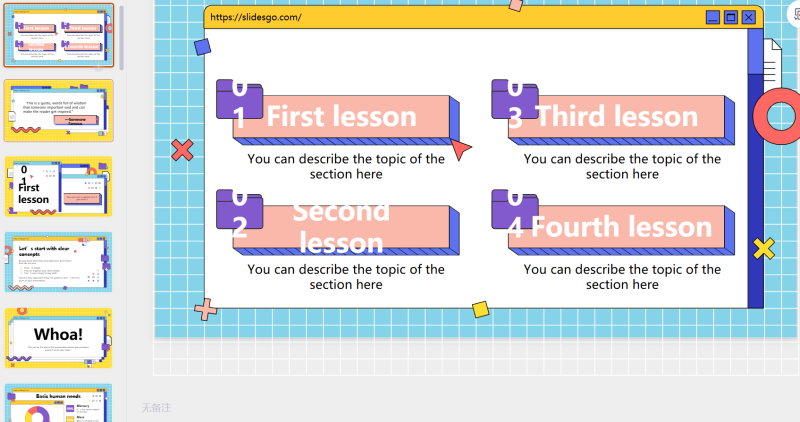800x422 pixels.
Task: Click the red ring shape on the right
Action: [x=778, y=116]
